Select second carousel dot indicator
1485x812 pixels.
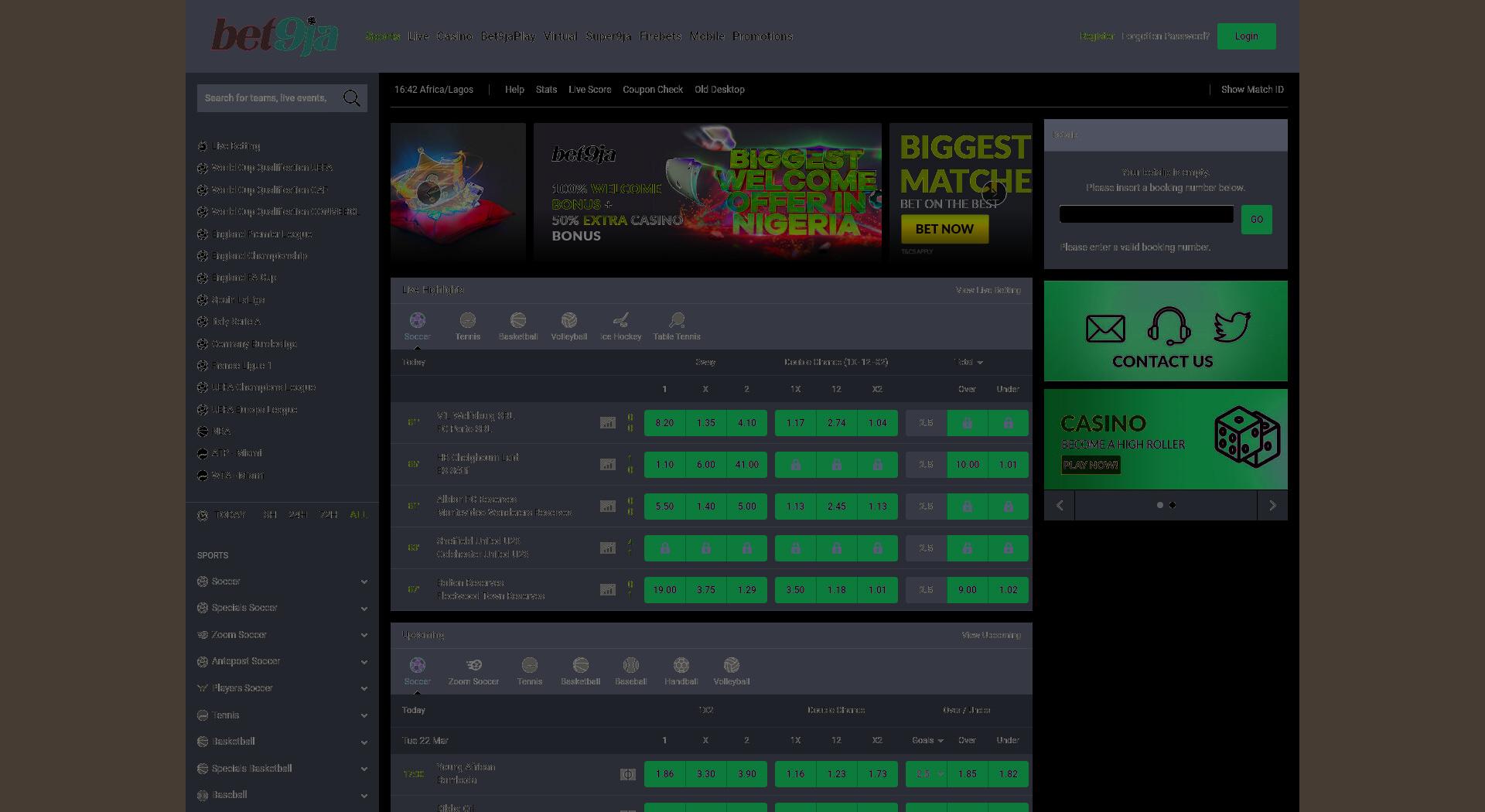tap(1173, 505)
